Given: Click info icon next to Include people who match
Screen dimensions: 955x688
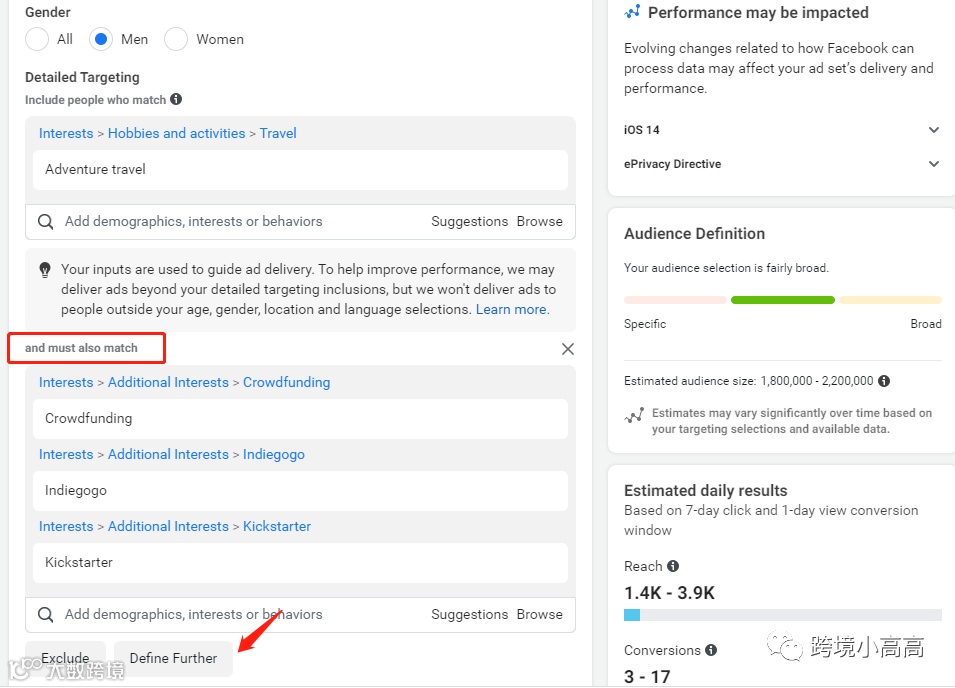Looking at the screenshot, I should [176, 99].
